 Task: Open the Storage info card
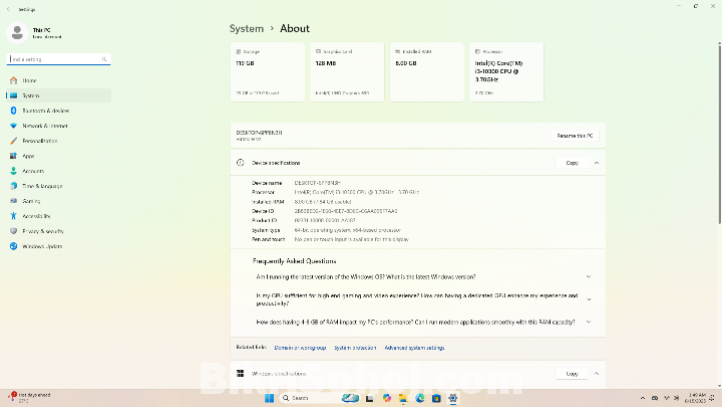click(x=268, y=72)
